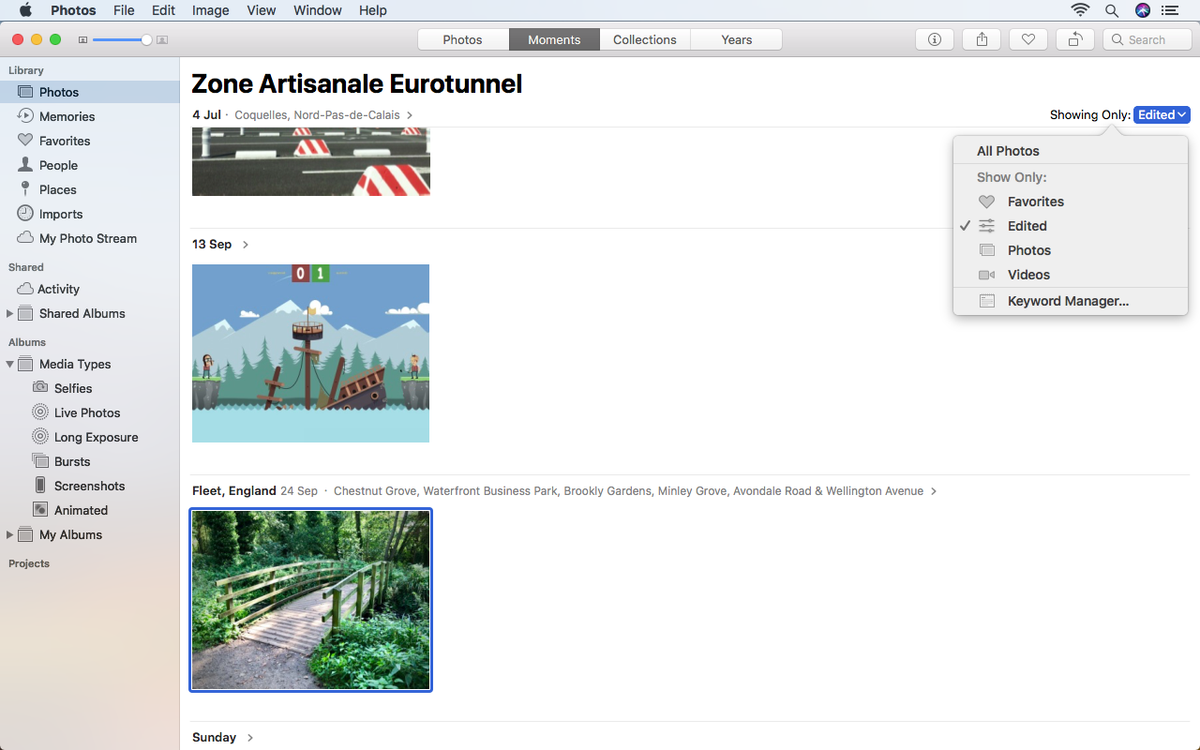Open the photo info panel
The height and width of the screenshot is (750, 1200).
[x=934, y=39]
